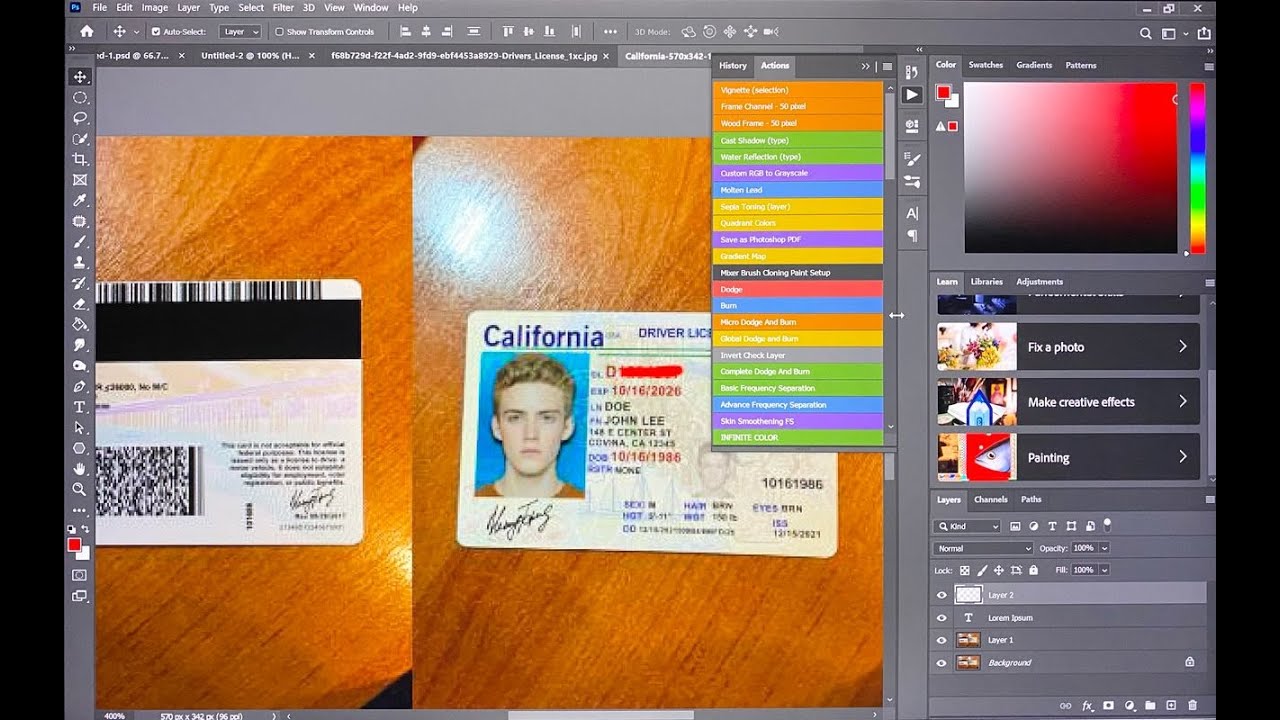Click the Play action button in dock
This screenshot has width=1280, height=720.
pyautogui.click(x=912, y=95)
